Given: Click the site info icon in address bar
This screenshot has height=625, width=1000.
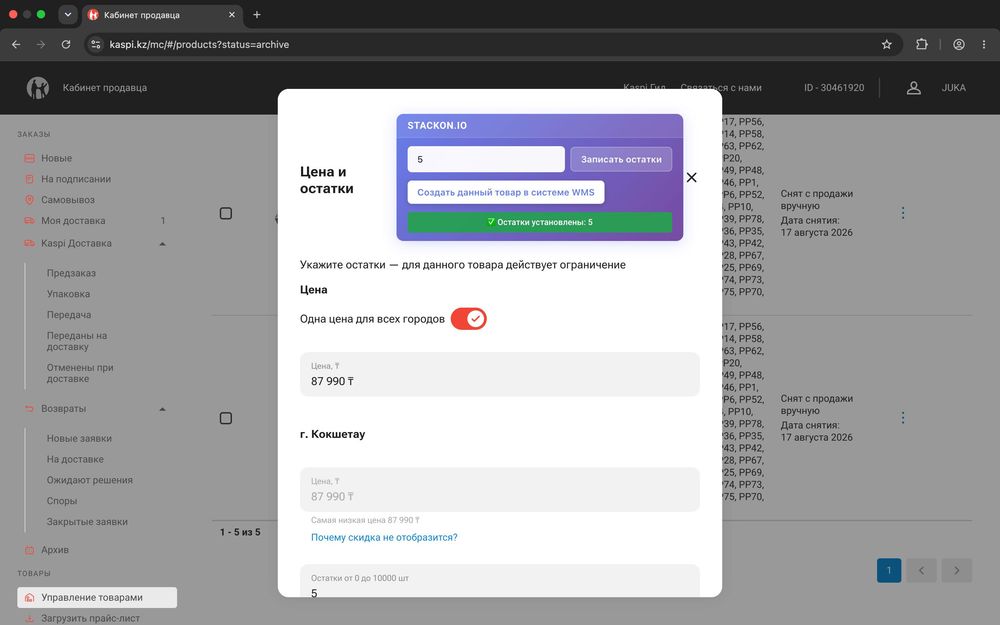Looking at the screenshot, I should (96, 45).
